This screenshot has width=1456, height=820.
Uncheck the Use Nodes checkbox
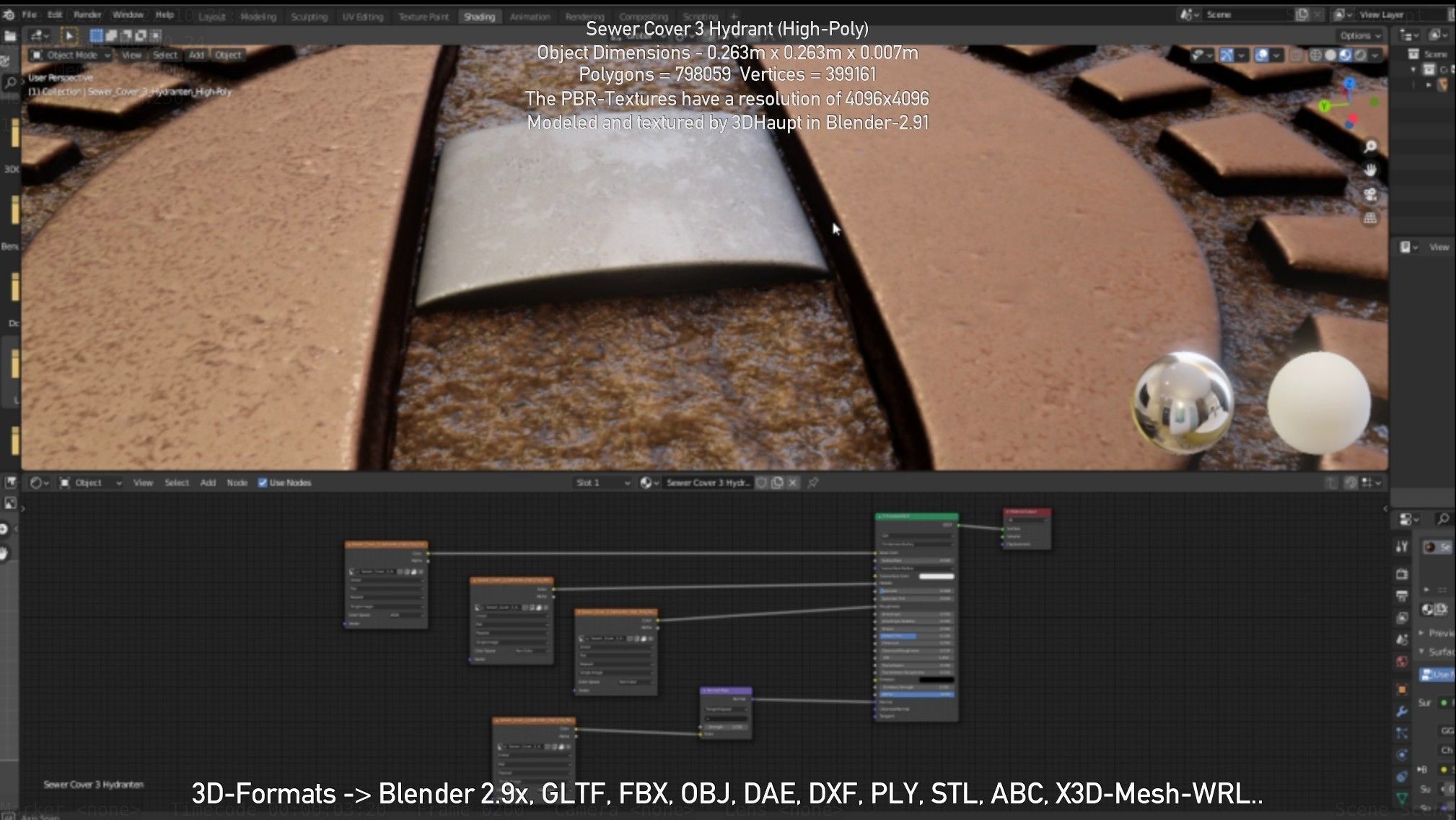click(263, 482)
